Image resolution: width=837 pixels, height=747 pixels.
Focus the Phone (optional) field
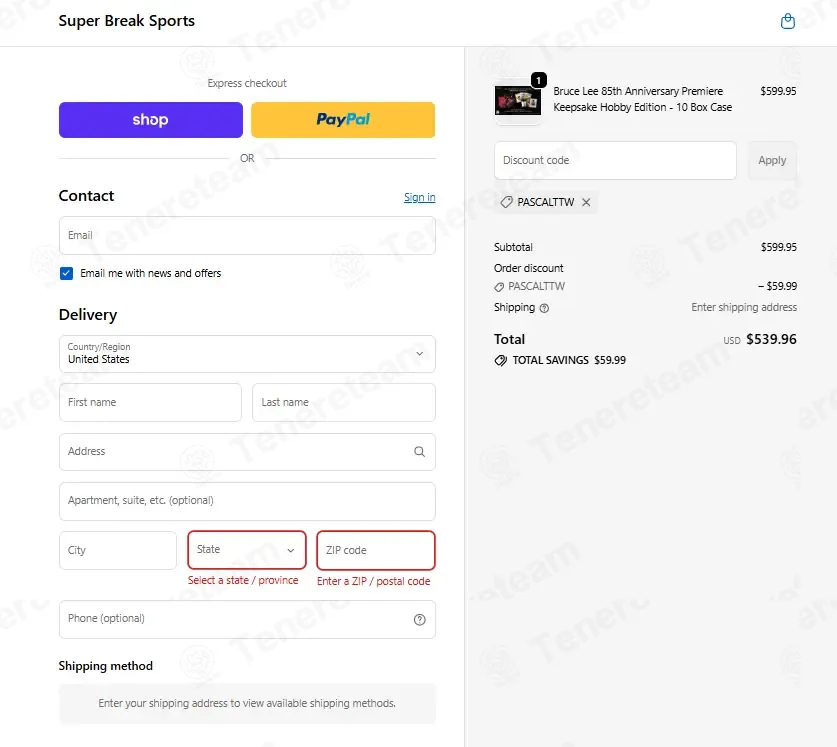(x=247, y=619)
